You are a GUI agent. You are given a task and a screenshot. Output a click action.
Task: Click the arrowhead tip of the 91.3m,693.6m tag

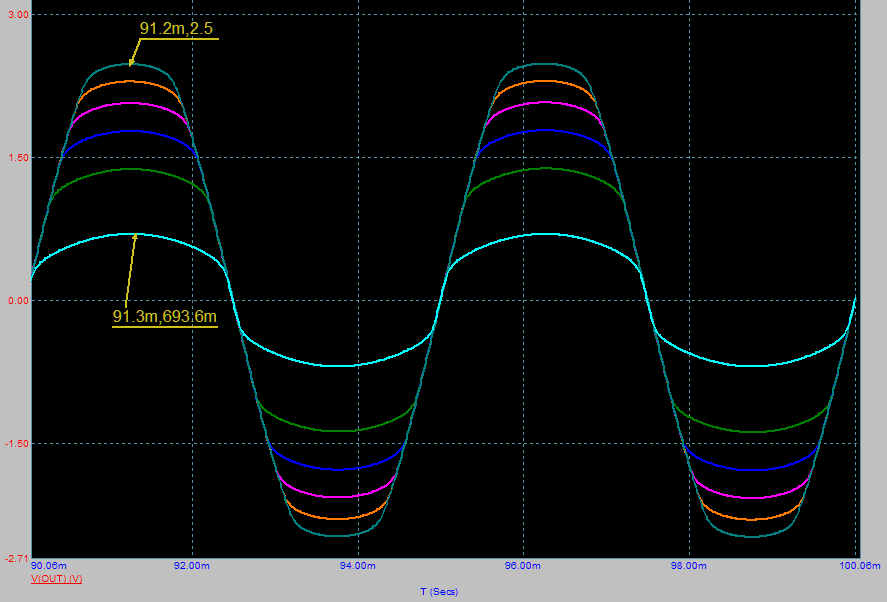[x=135, y=235]
